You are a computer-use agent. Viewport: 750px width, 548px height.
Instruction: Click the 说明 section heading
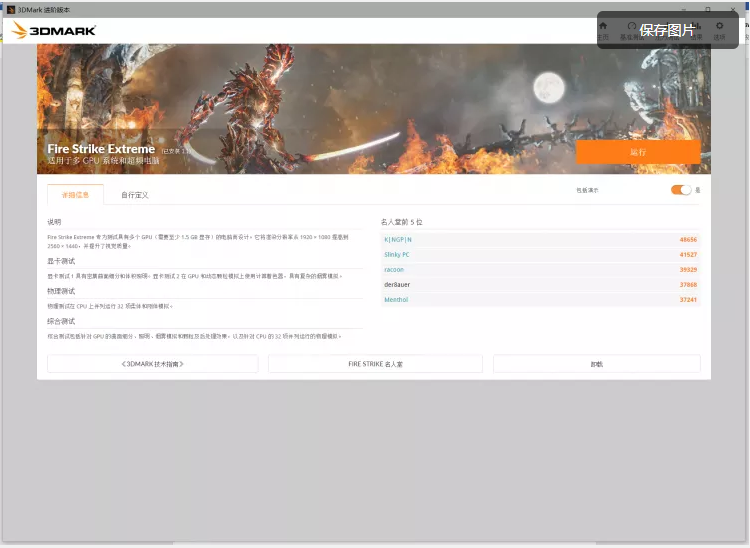point(54,222)
